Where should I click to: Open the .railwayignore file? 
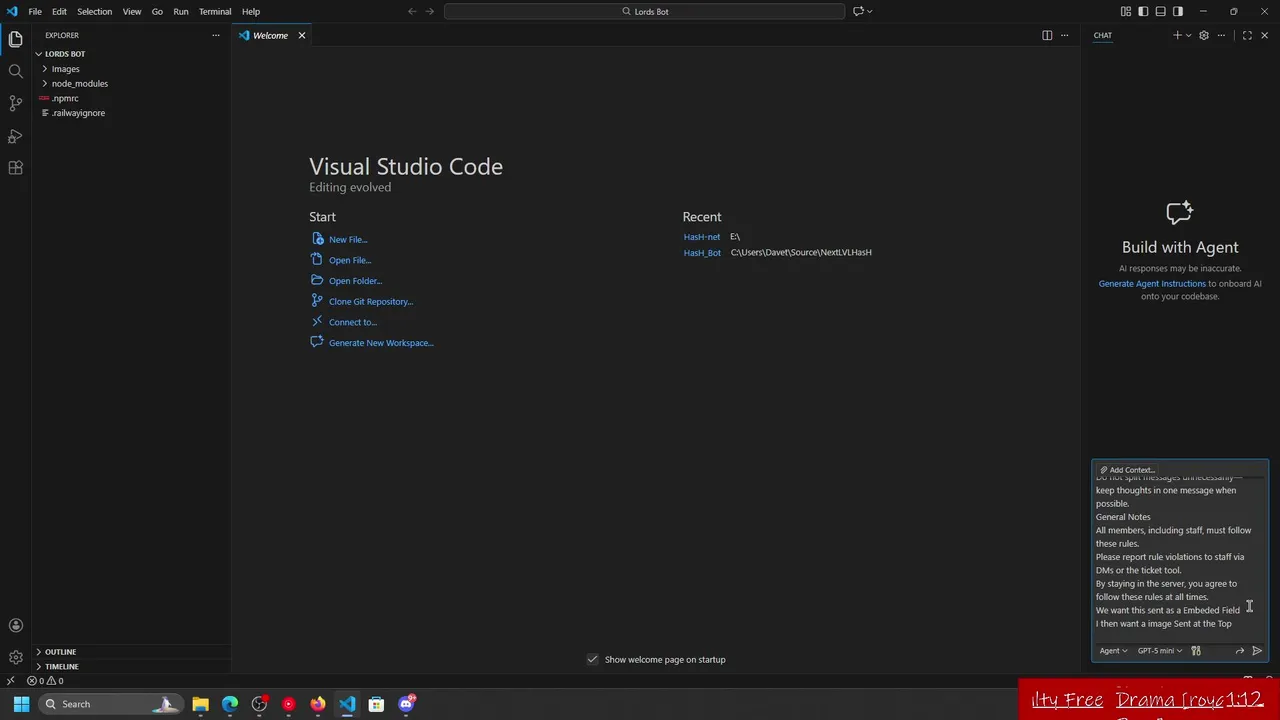[131, 113]
